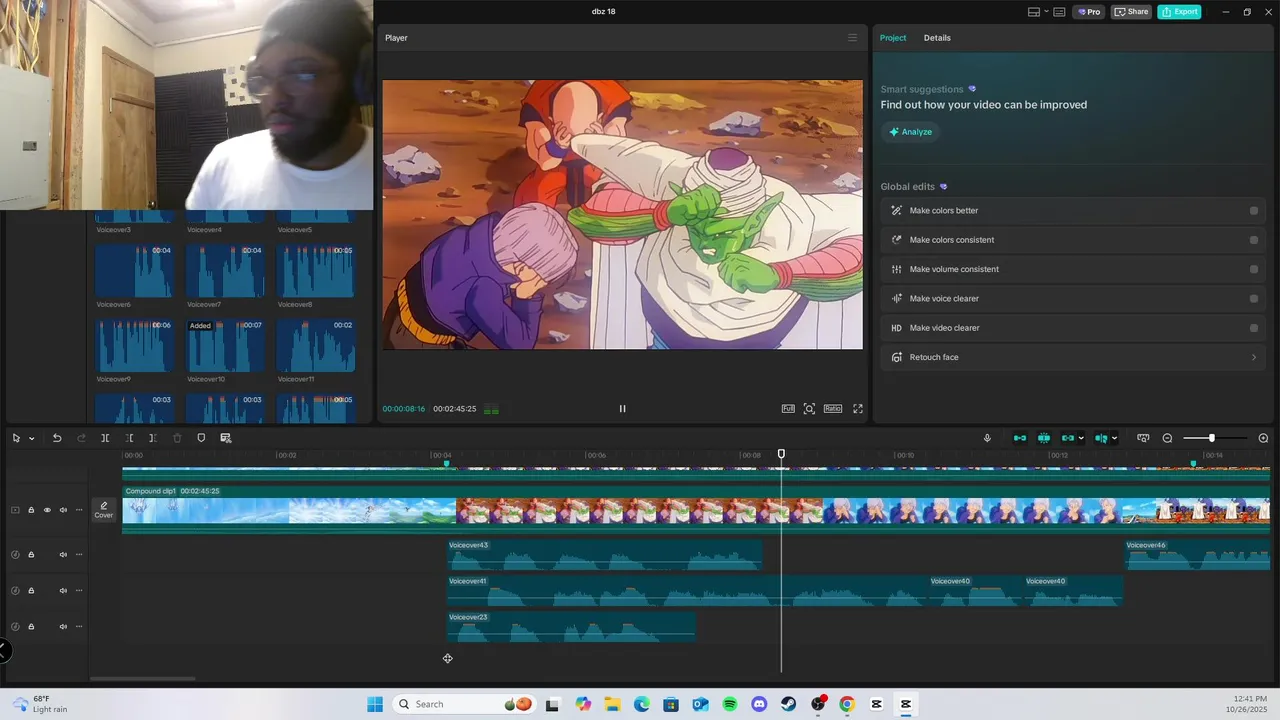Open more options on the Voiceover43 track
Viewport: 1280px width, 720px height.
pyautogui.click(x=79, y=555)
